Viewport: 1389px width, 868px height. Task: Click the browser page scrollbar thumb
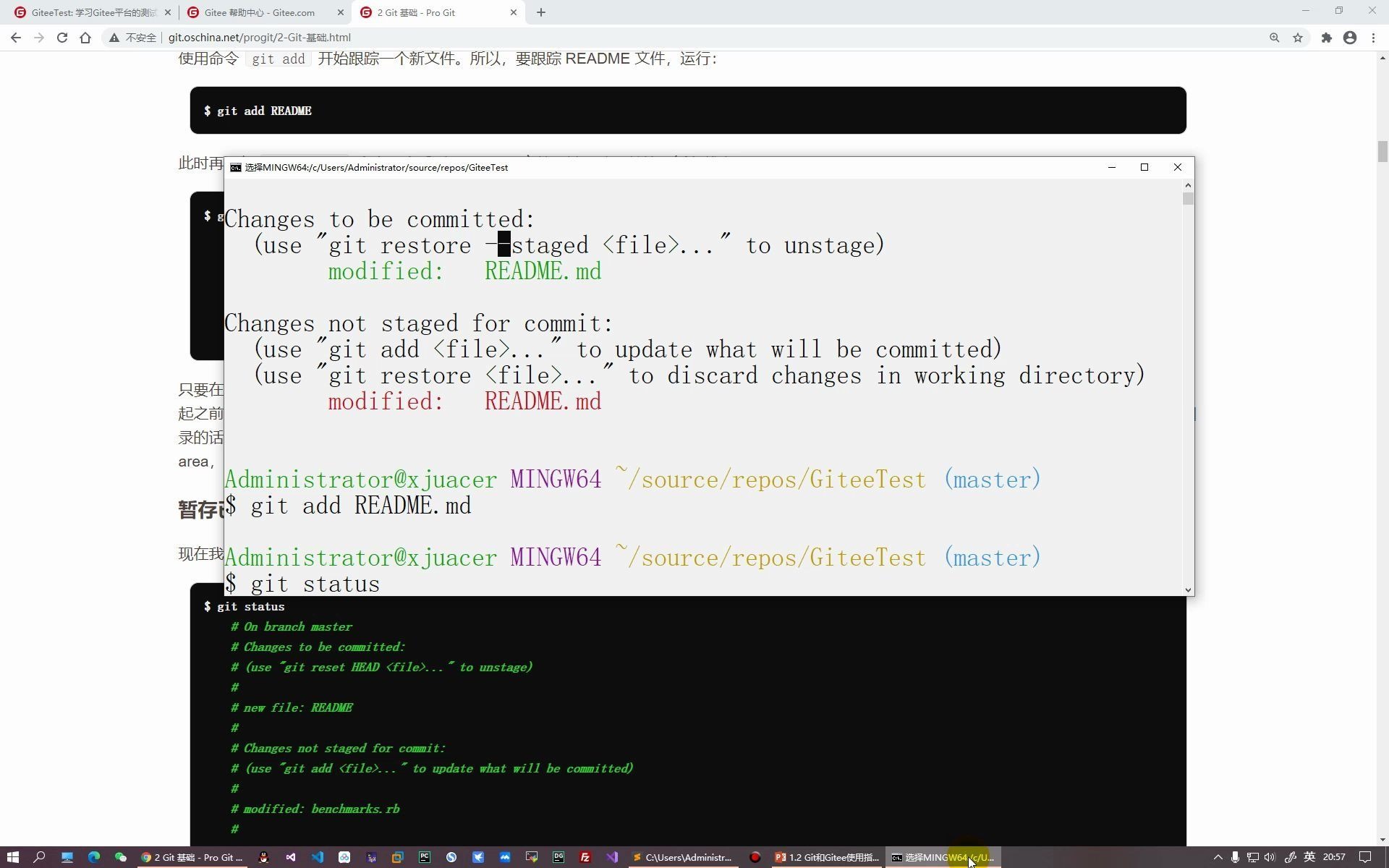1382,152
